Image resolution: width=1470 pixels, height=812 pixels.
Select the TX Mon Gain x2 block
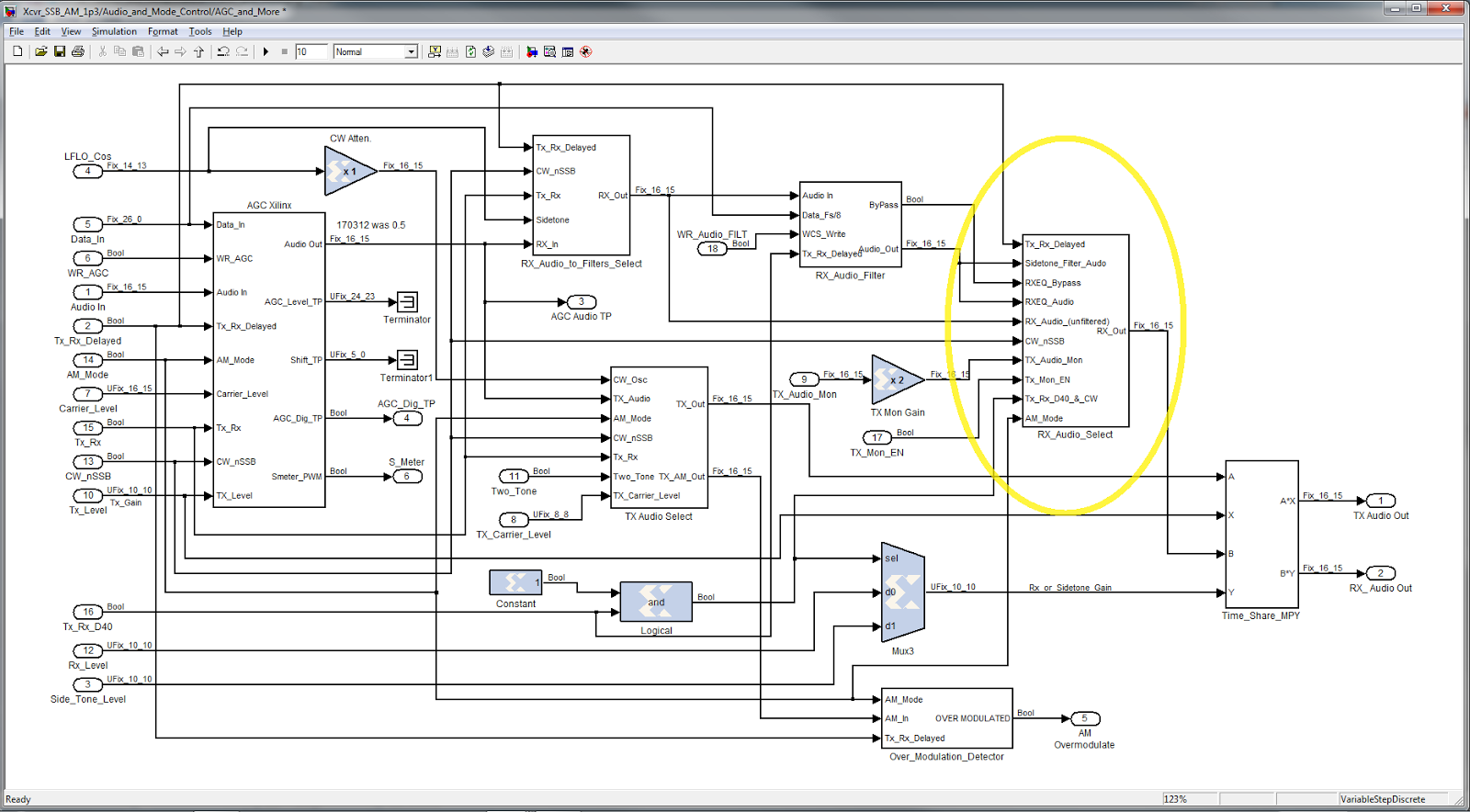coord(897,379)
